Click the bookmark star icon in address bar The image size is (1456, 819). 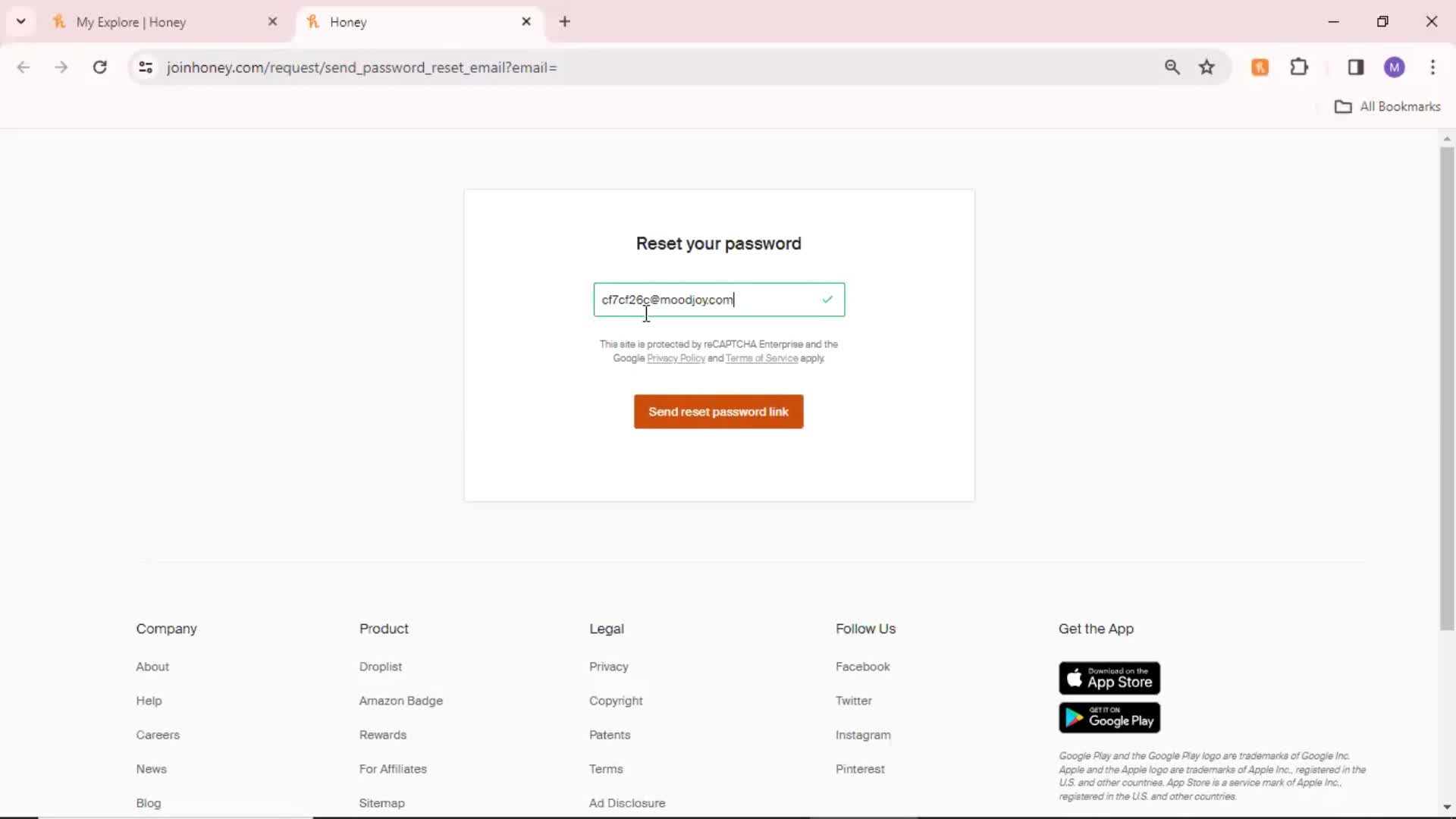(1207, 67)
